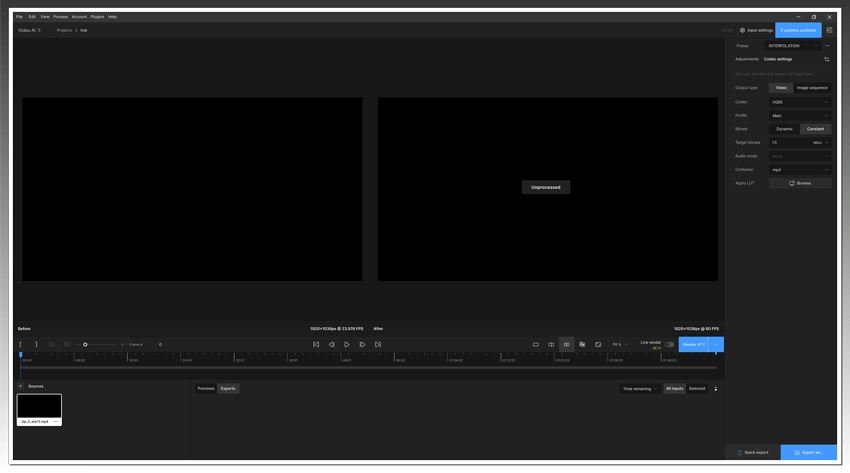Open the Account menu
Viewport: 850px width, 473px height.
[x=79, y=17]
